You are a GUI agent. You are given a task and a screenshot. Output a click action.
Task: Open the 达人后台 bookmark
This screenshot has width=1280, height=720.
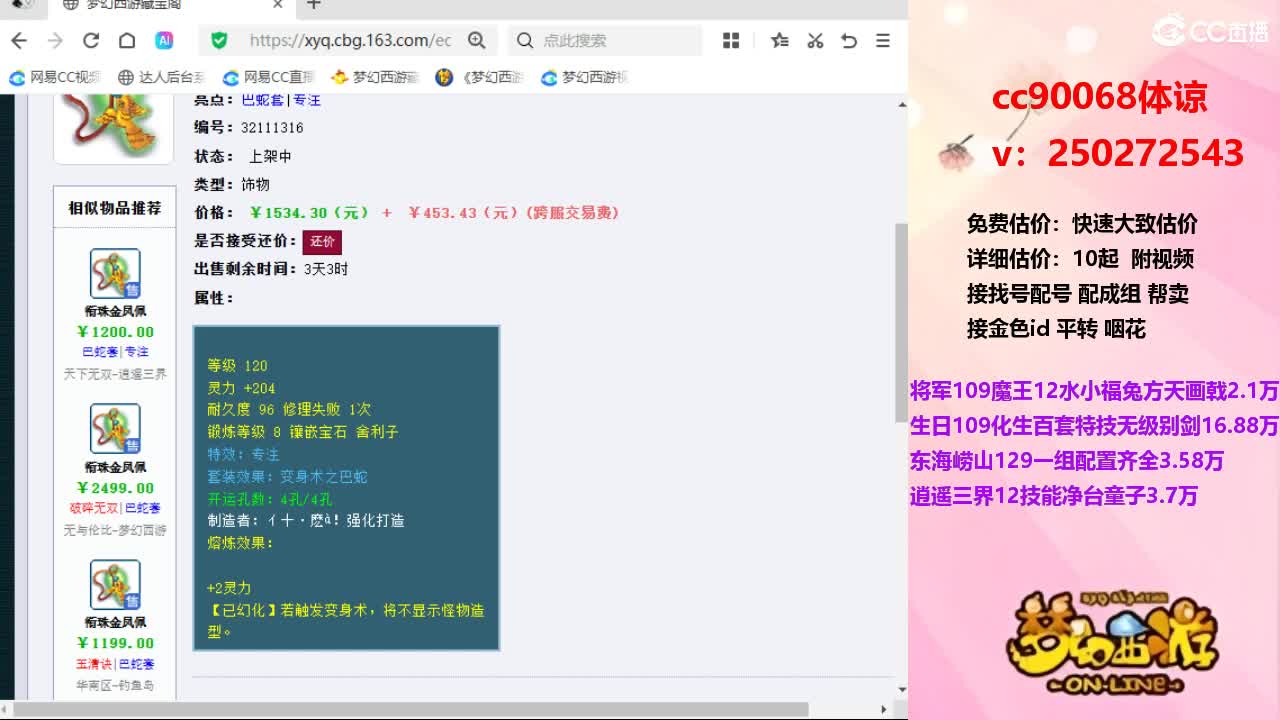click(x=161, y=77)
